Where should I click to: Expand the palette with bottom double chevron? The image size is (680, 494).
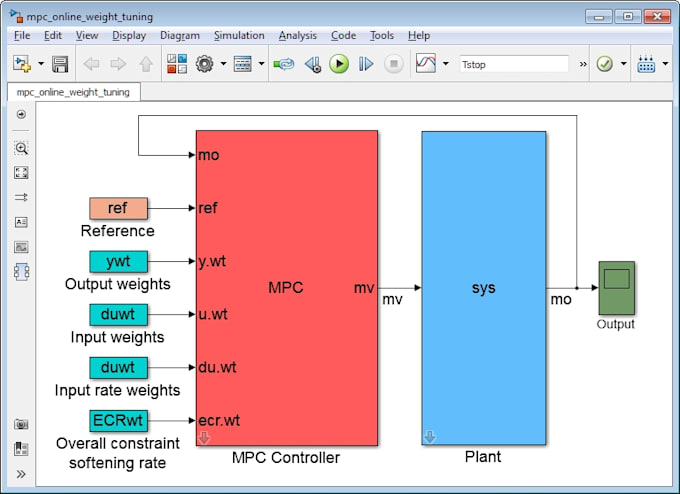pos(21,474)
